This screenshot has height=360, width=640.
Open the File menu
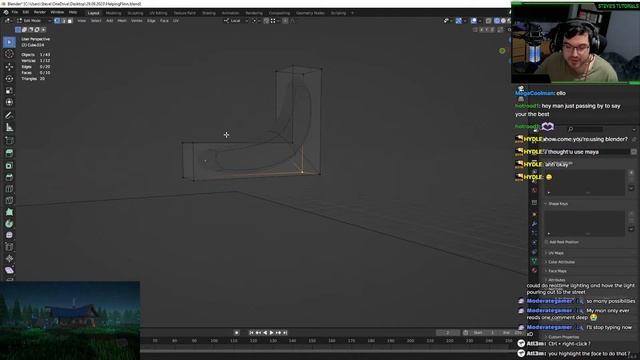coord(15,13)
